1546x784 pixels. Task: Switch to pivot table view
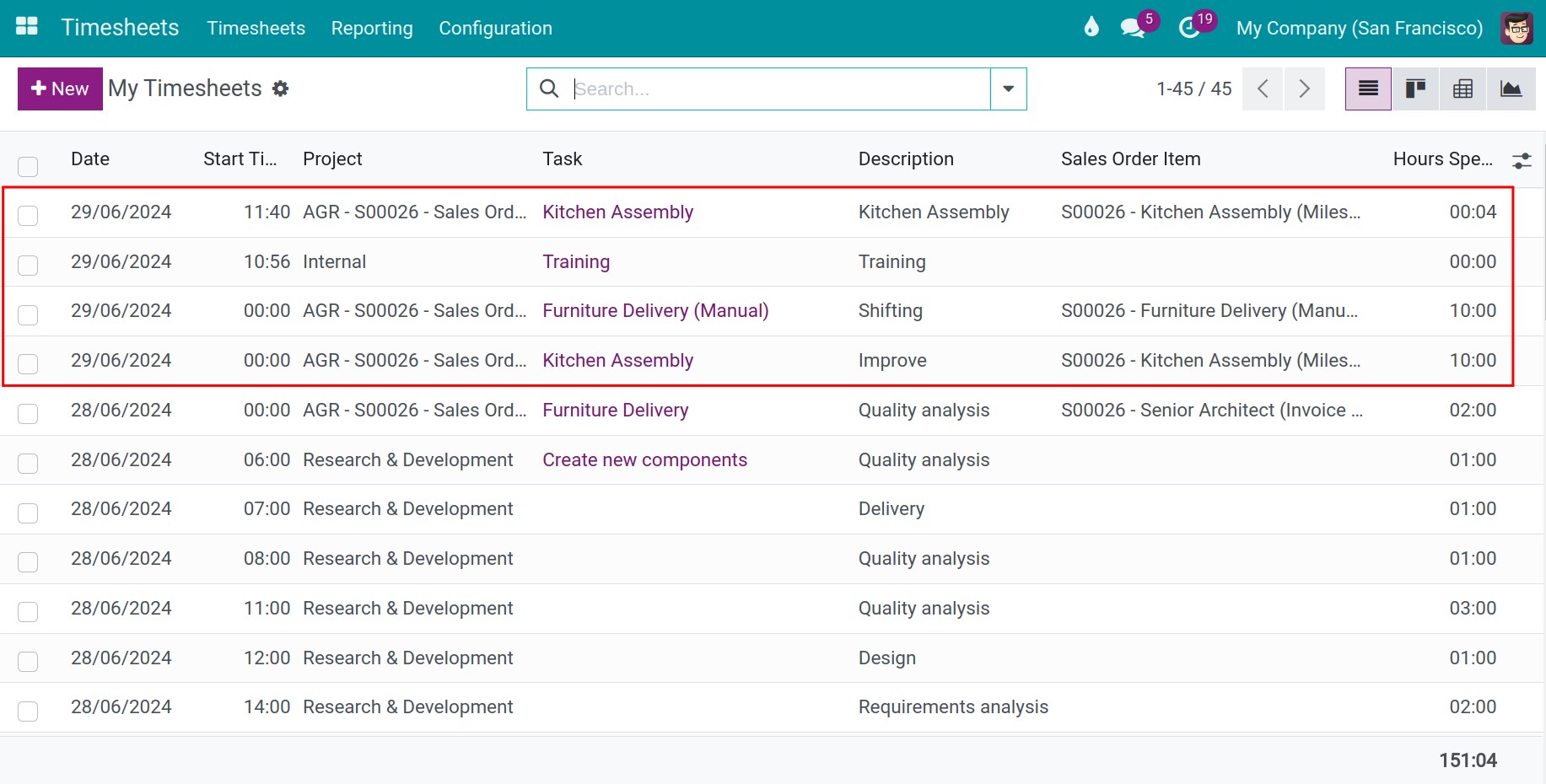(1463, 89)
